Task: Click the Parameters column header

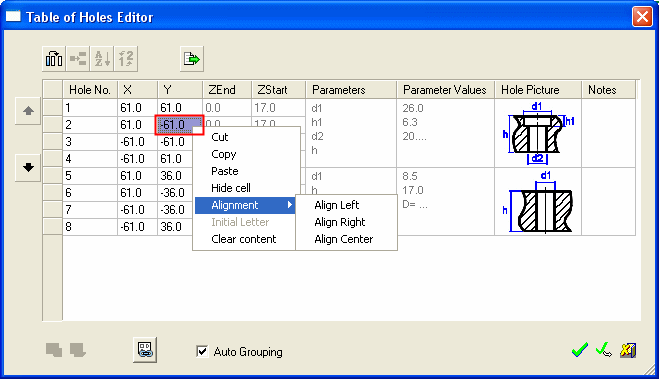Action: [x=351, y=90]
